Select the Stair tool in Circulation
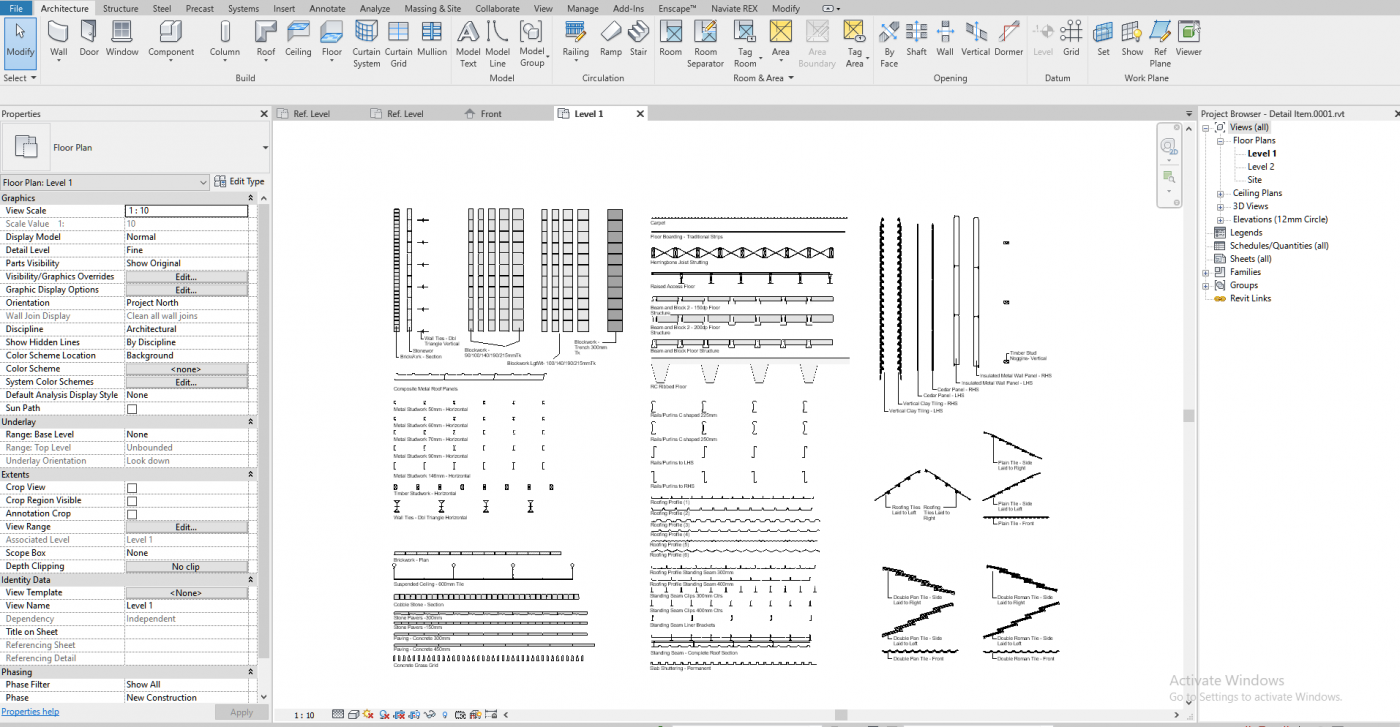 638,38
